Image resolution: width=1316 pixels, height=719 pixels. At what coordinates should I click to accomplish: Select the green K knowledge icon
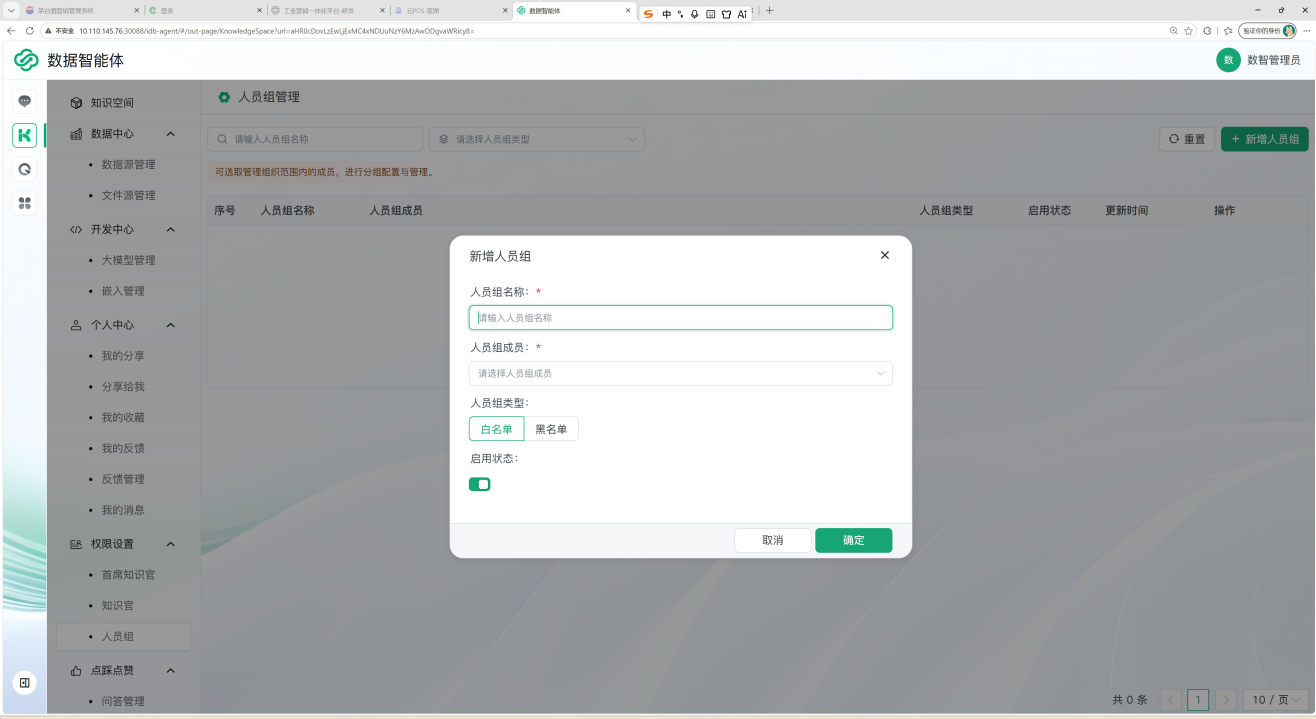[25, 135]
